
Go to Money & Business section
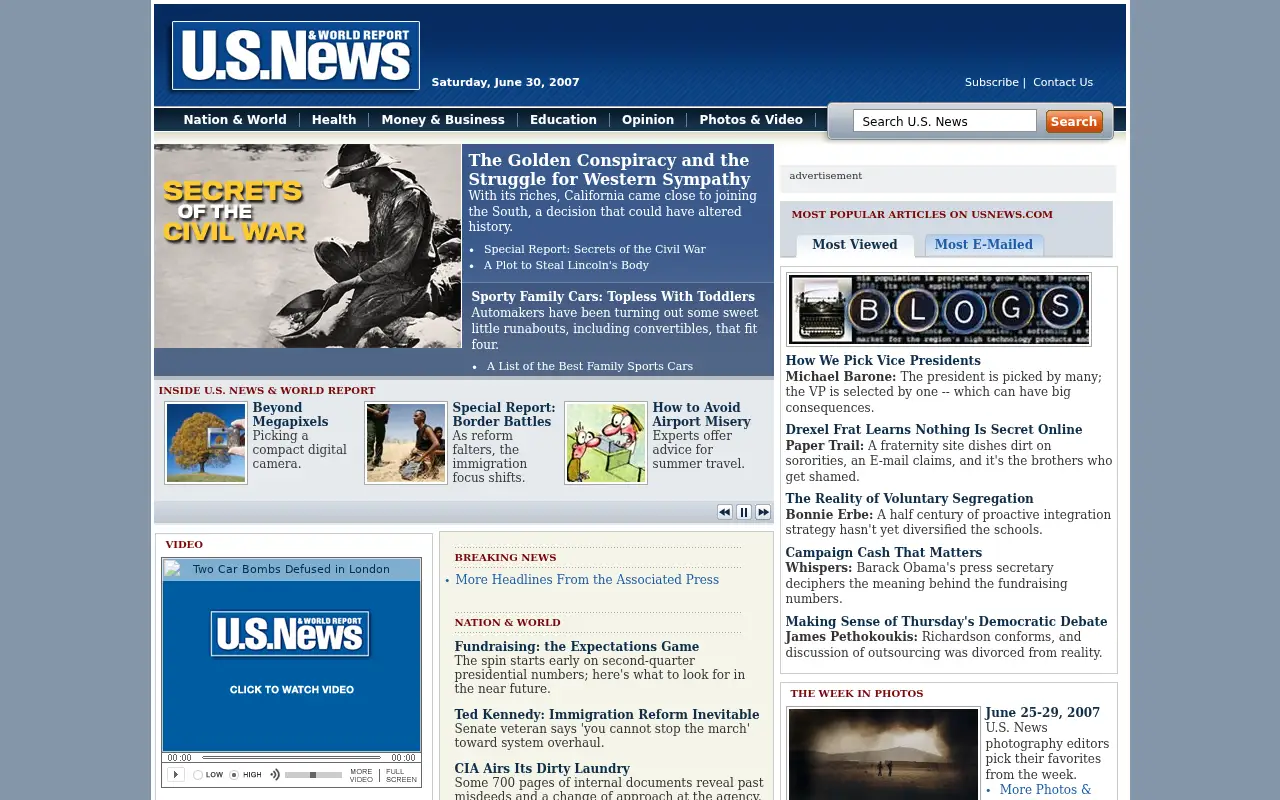coord(443,120)
